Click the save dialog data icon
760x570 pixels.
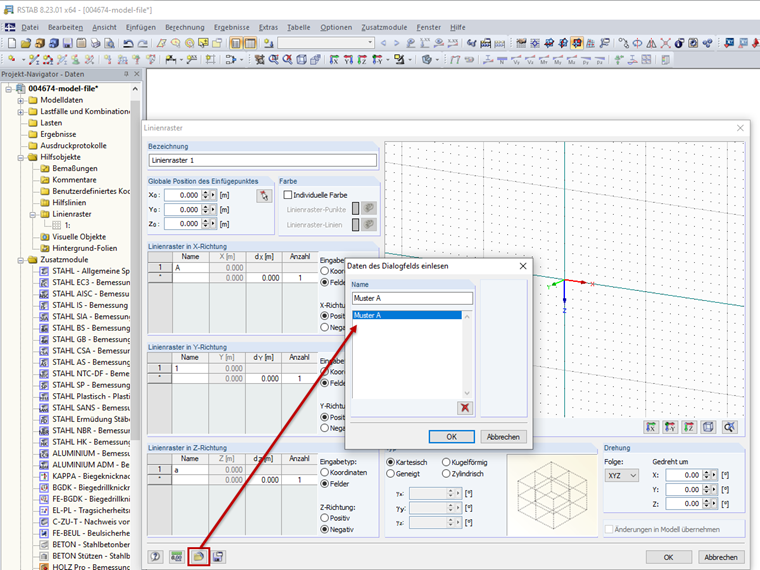218,556
